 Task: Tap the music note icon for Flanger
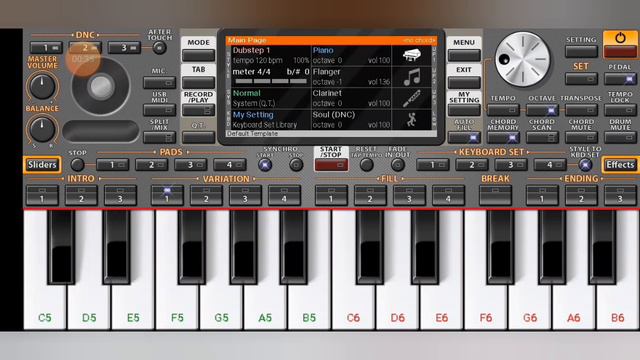pos(411,77)
